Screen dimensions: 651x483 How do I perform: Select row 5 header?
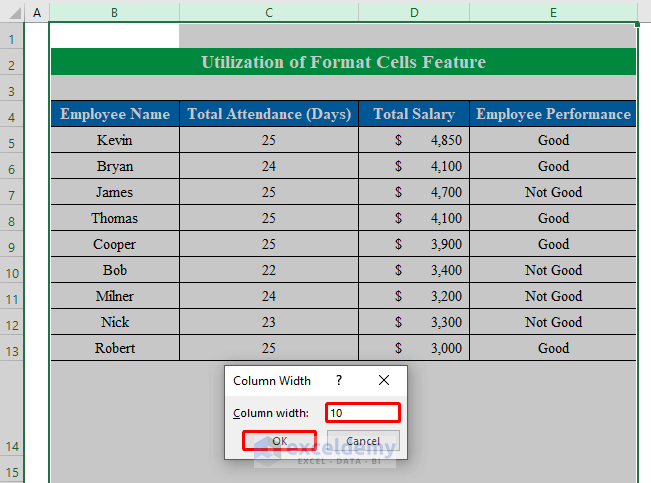click(12, 141)
